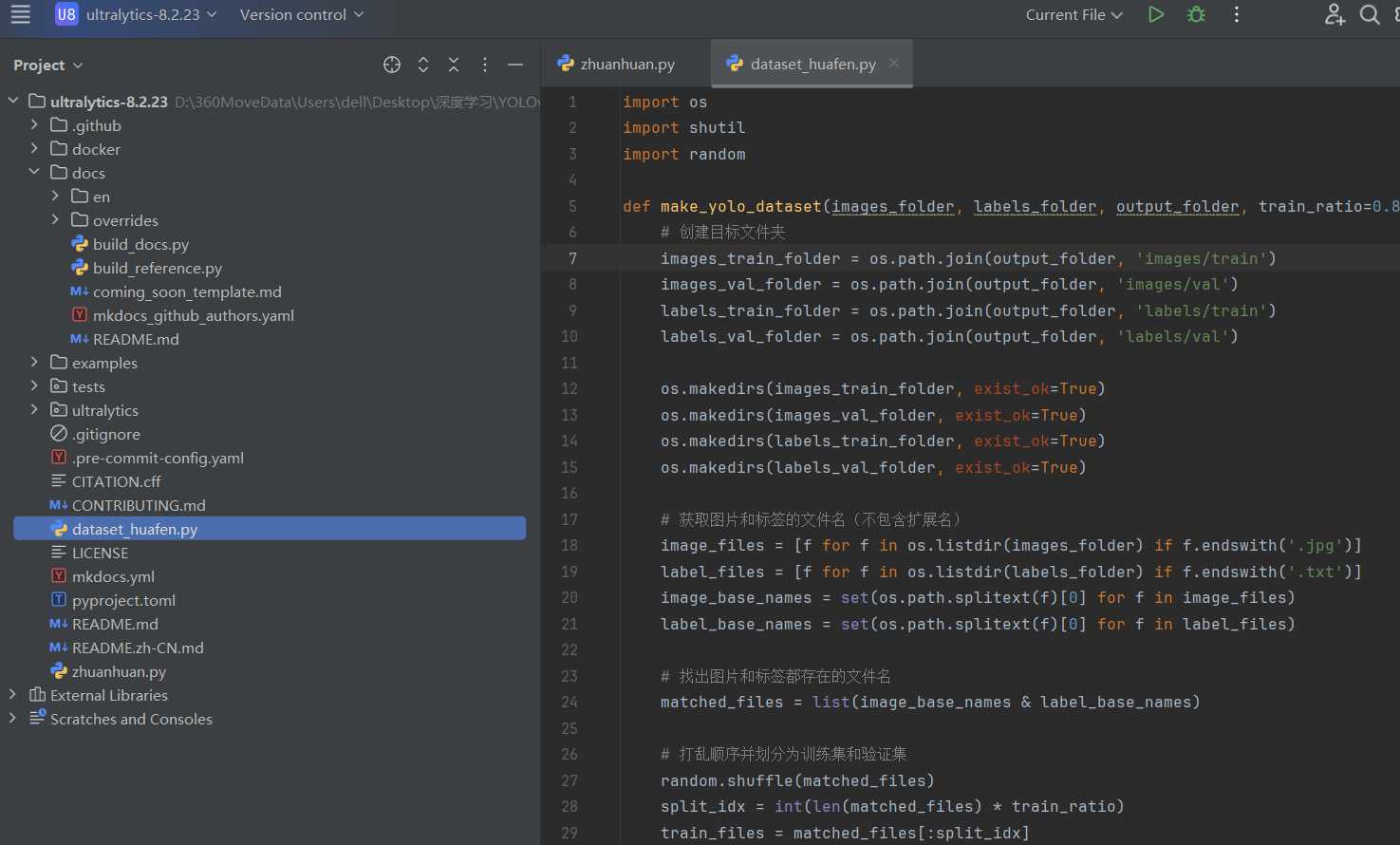Click the TOML icon beside pyproject.toml

[59, 600]
